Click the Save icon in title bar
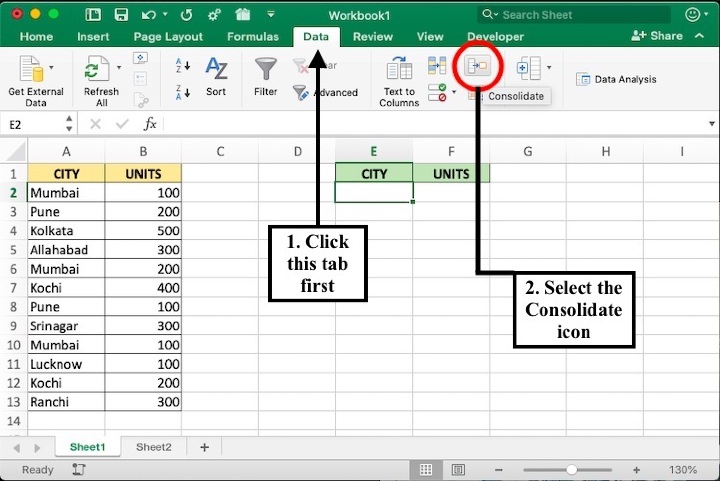720x481 pixels. pos(121,15)
